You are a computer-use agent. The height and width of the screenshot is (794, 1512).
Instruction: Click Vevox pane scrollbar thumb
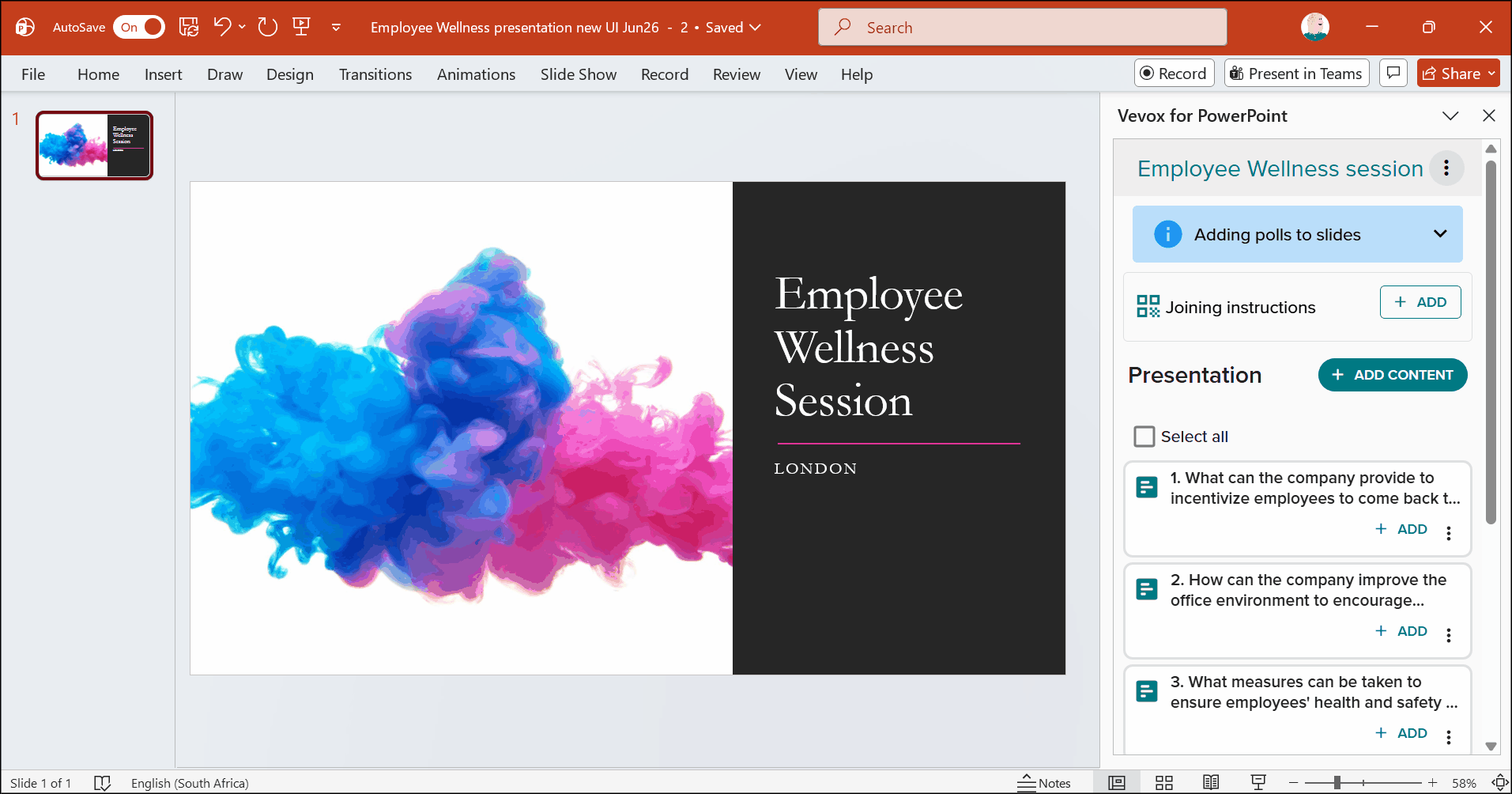point(1491,342)
